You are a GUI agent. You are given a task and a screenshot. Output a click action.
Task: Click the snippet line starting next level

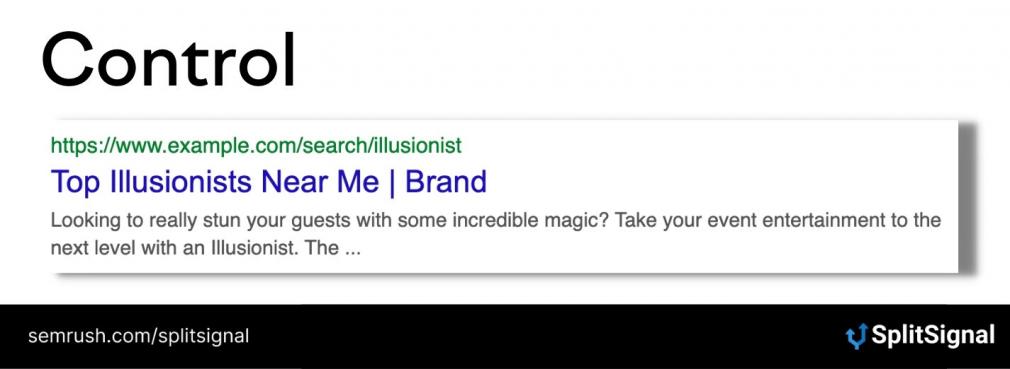[205, 248]
